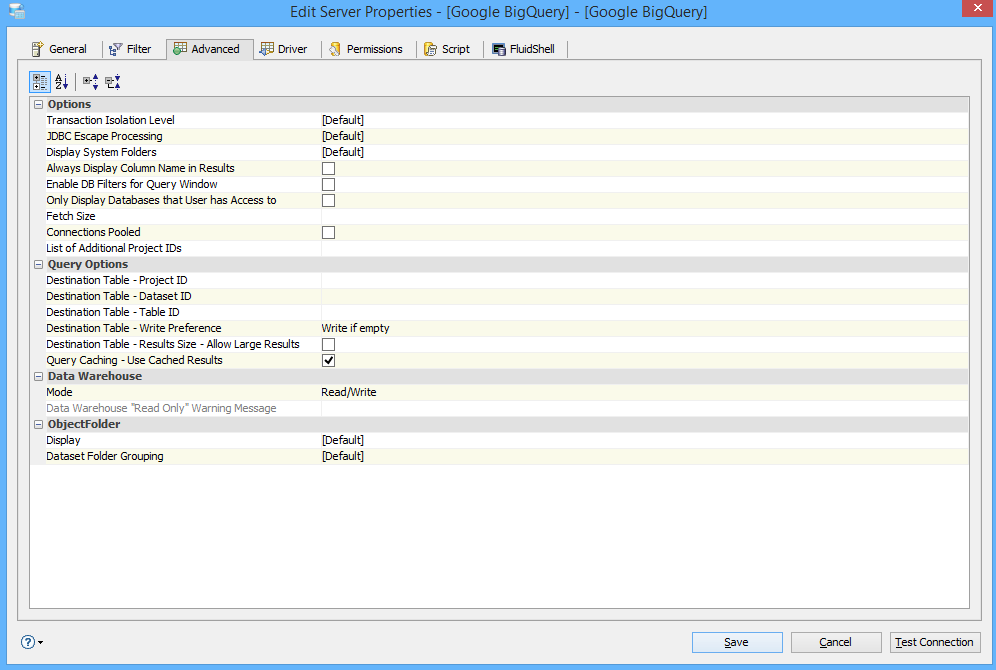Click the Cancel button
This screenshot has height=670, width=996.
pos(836,642)
